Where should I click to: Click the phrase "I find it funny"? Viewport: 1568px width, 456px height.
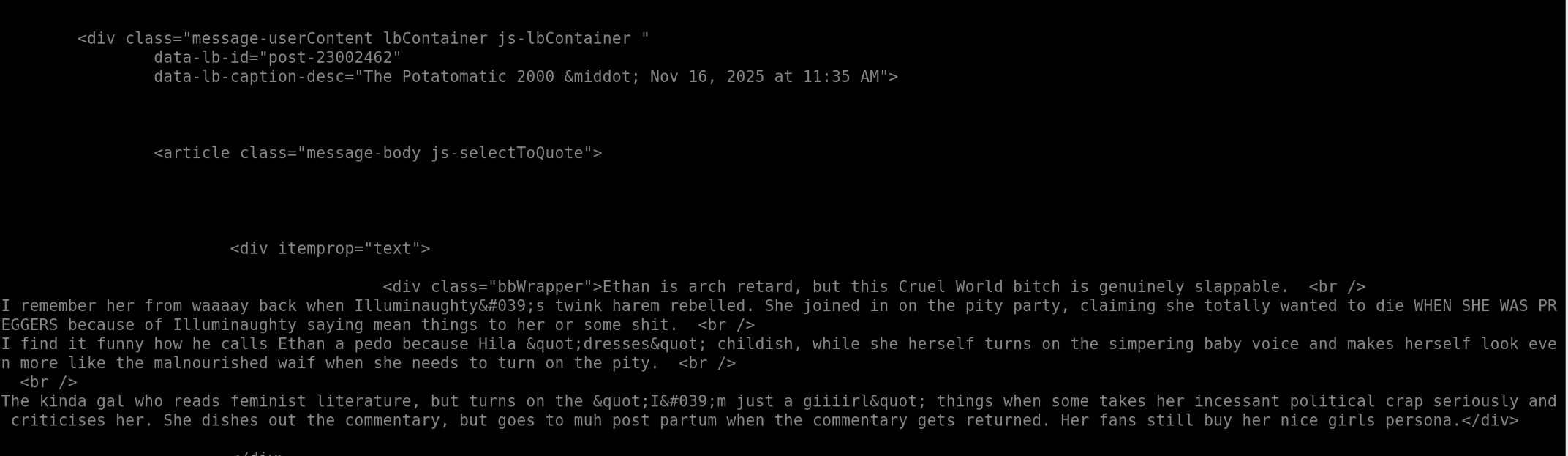[x=72, y=344]
